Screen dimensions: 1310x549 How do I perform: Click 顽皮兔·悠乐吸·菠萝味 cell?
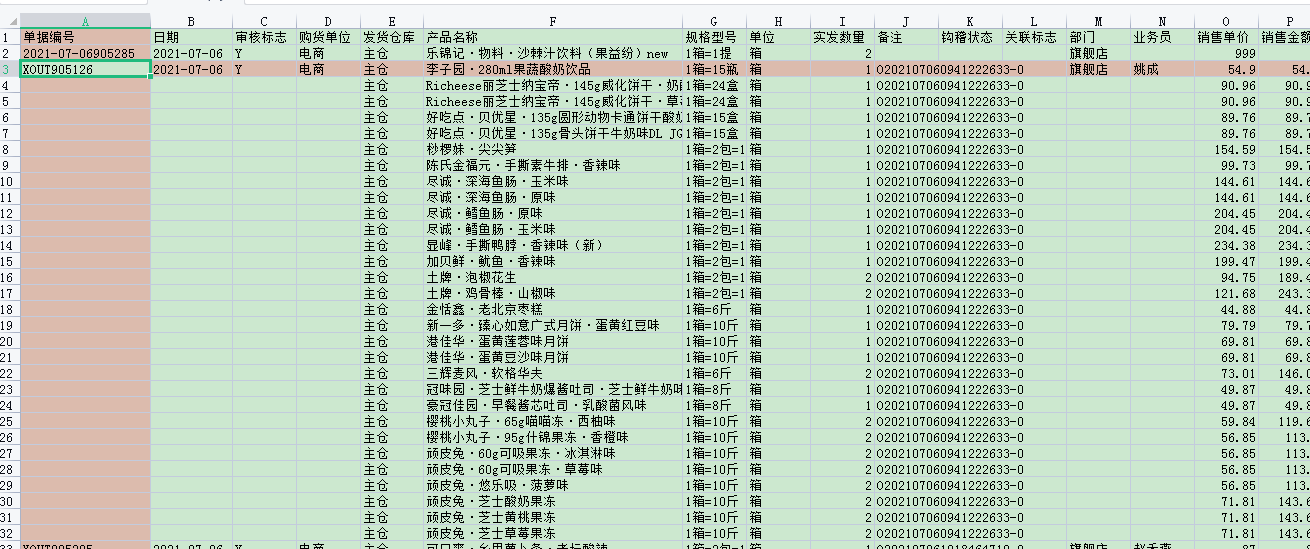[553, 485]
